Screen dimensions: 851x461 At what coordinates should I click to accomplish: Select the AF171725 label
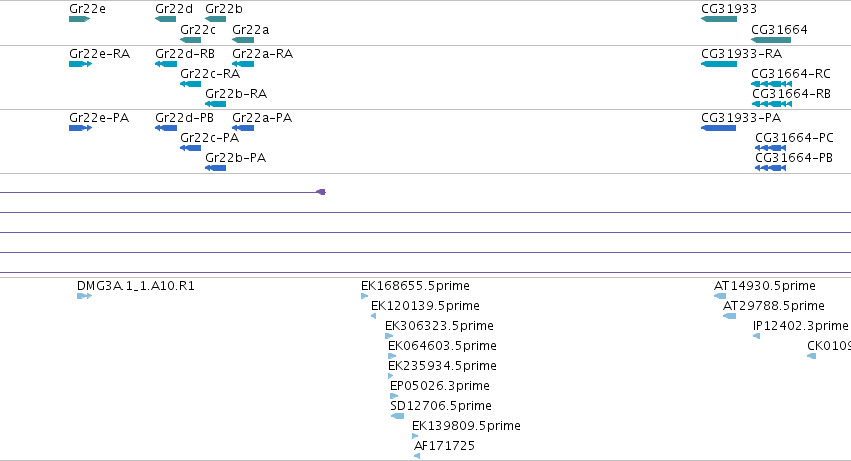(x=444, y=446)
